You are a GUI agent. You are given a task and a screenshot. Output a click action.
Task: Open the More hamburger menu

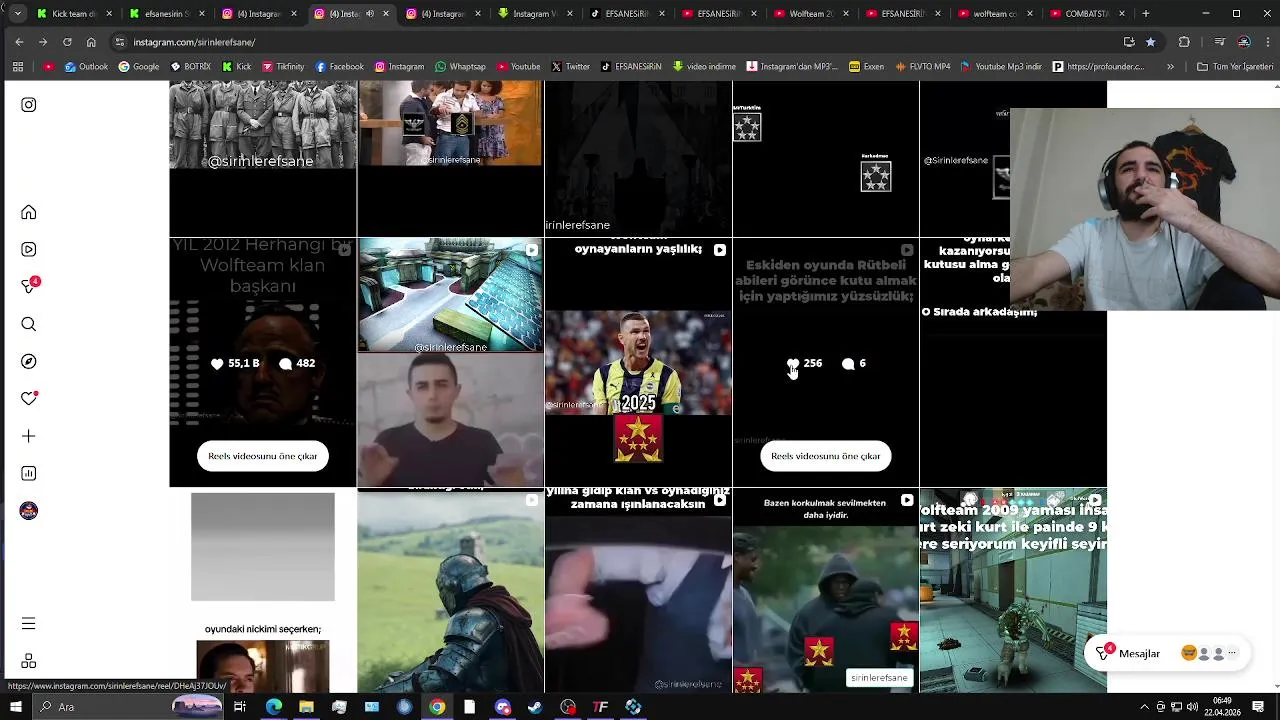click(x=29, y=623)
